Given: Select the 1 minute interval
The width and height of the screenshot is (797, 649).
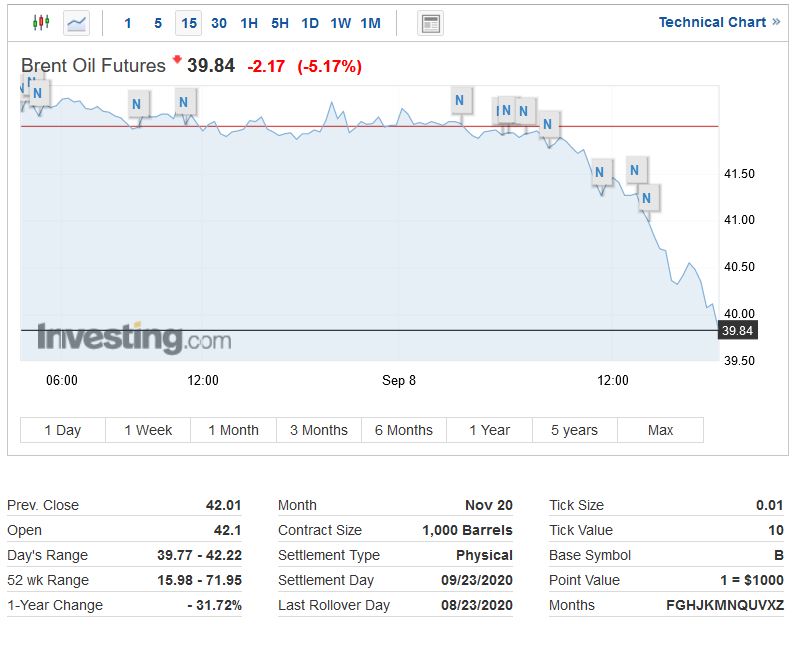Looking at the screenshot, I should pos(128,23).
